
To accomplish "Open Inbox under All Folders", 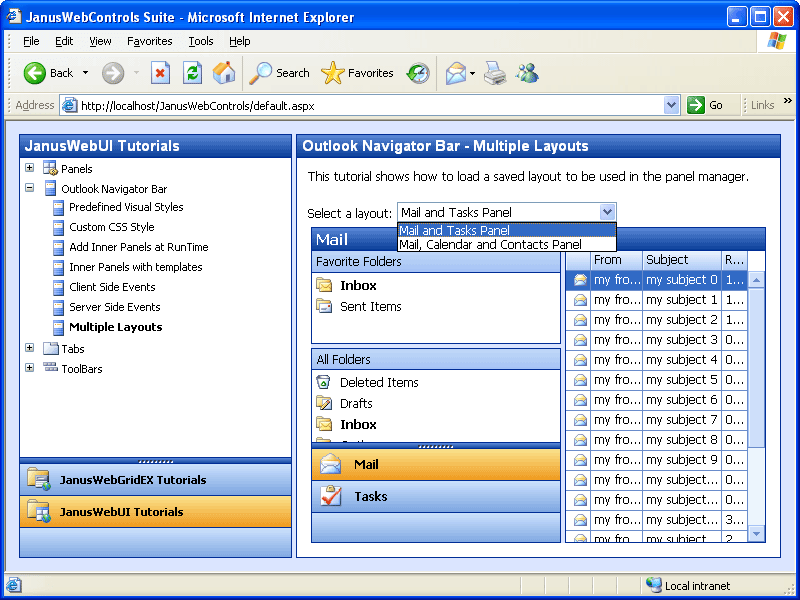I will coord(358,424).
